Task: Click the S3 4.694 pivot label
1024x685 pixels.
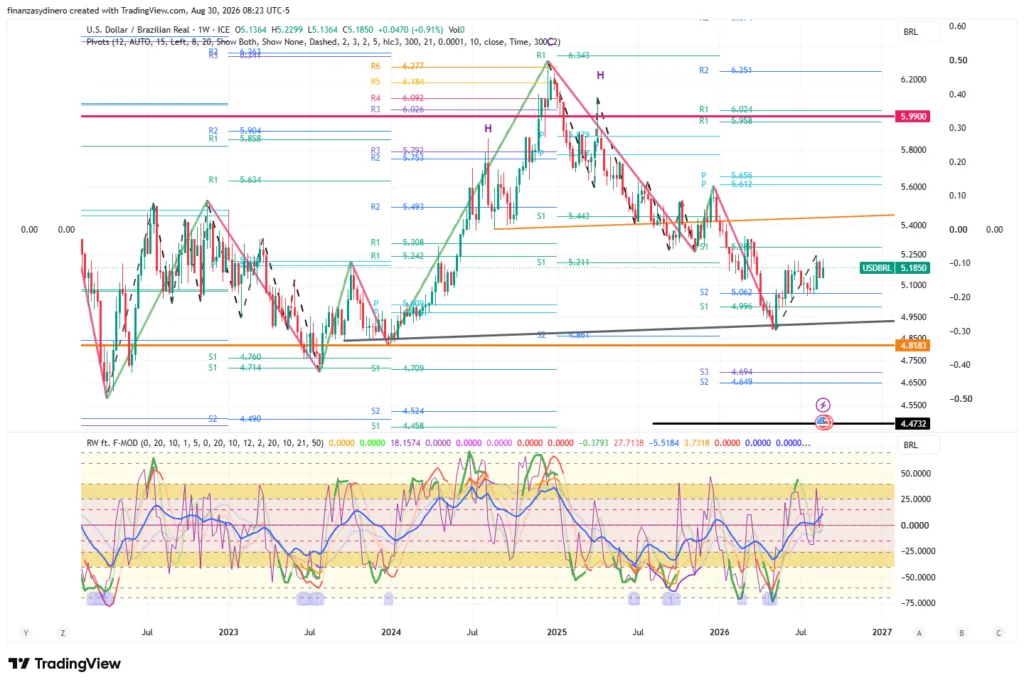Action: tap(726, 372)
